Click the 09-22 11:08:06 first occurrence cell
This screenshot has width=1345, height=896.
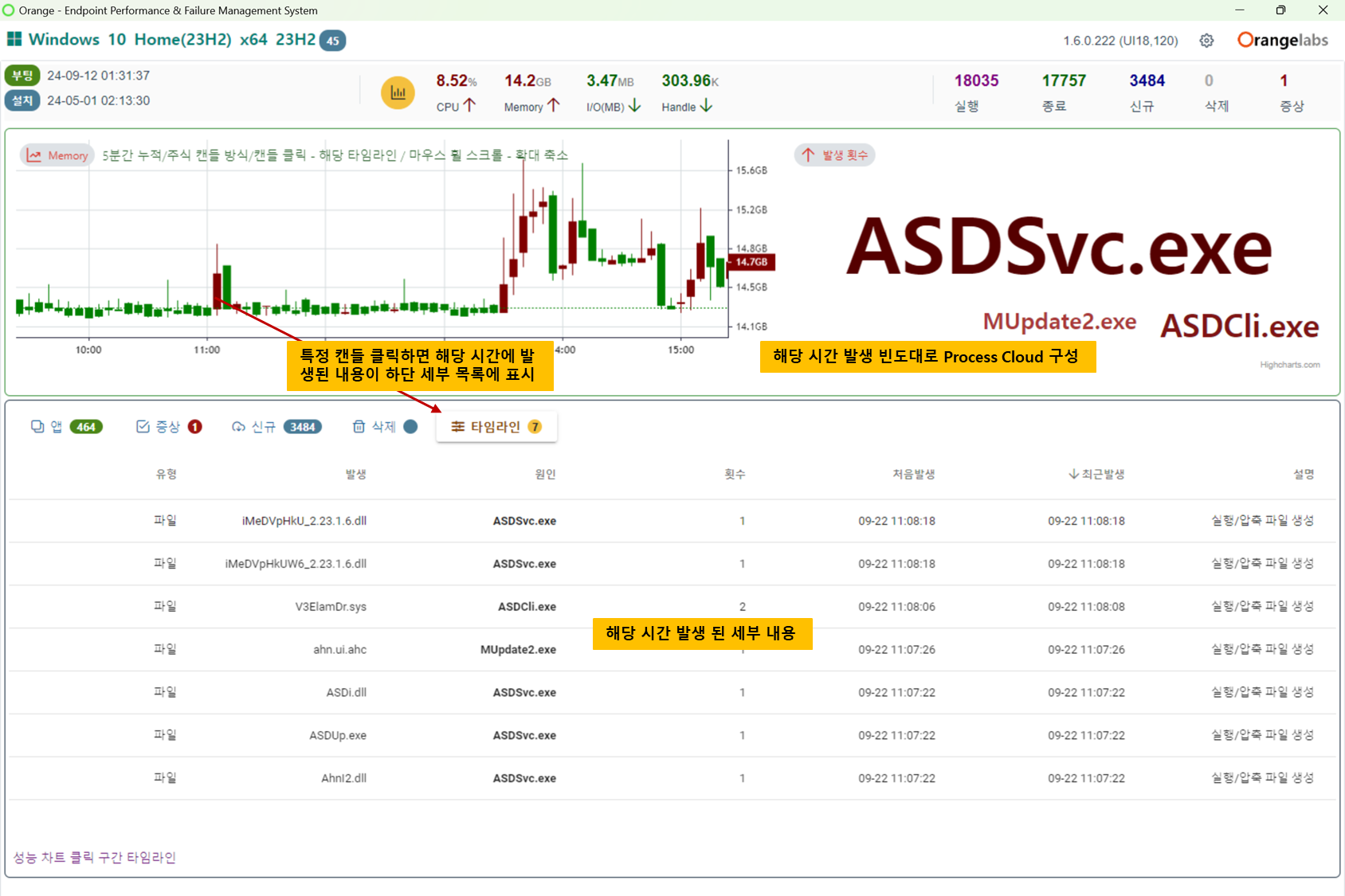896,607
